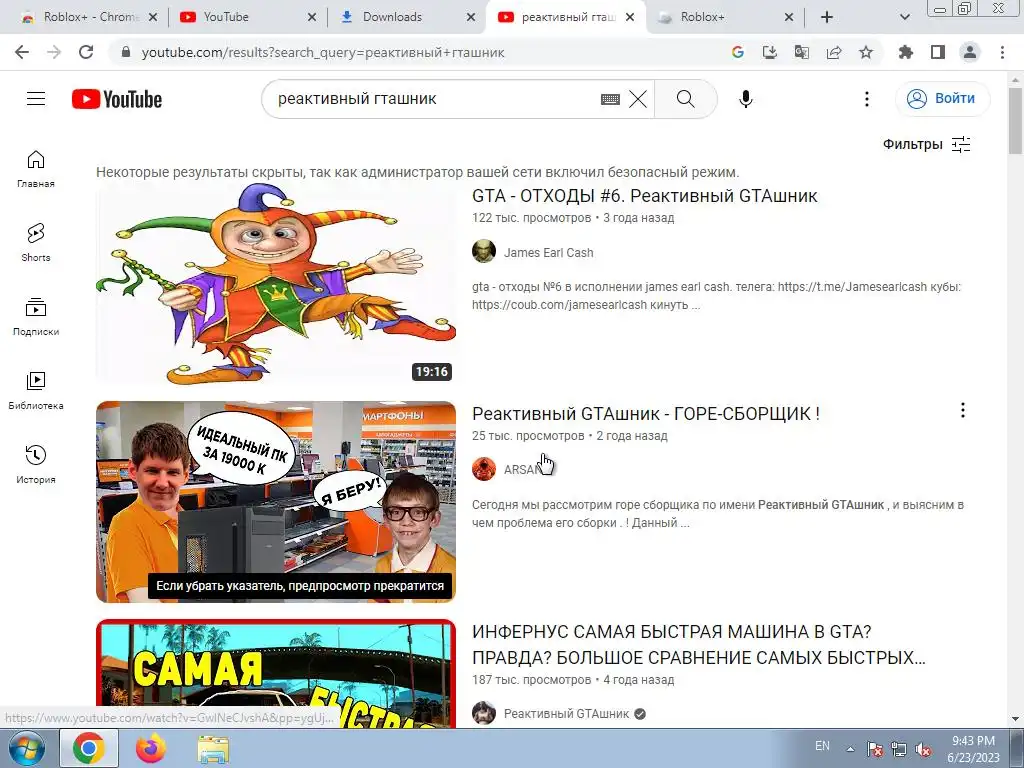Image resolution: width=1024 pixels, height=768 pixels.
Task: Start voice search with the microphone icon
Action: 746,99
